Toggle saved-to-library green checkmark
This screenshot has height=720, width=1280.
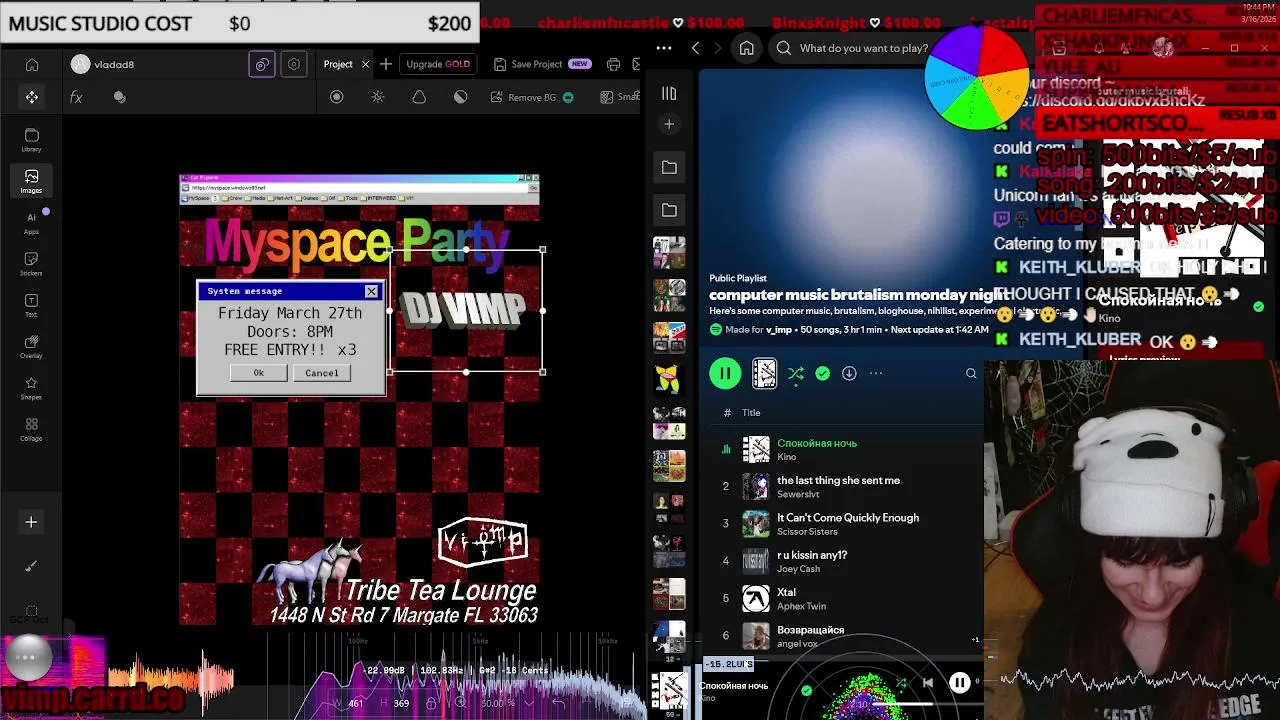[x=822, y=373]
